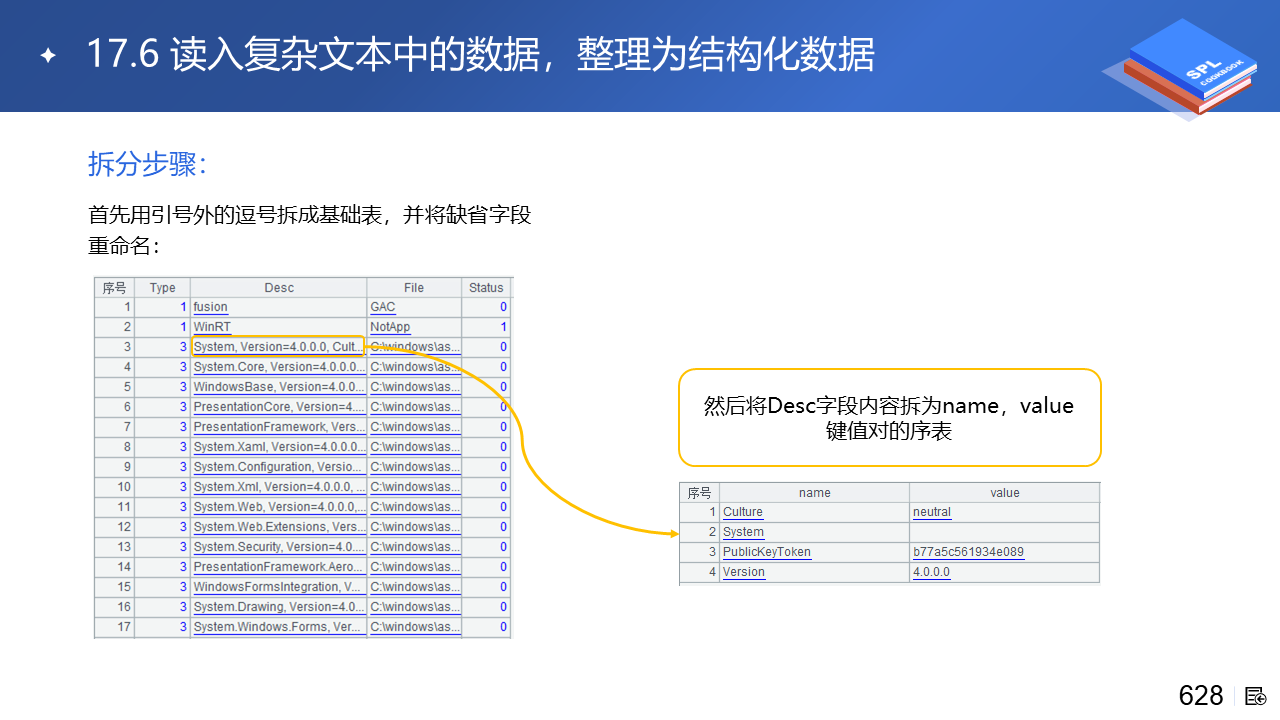Screen dimensions: 1280x720
Task: Click the "PresentationCore, Version=4..." cell
Action: click(279, 407)
